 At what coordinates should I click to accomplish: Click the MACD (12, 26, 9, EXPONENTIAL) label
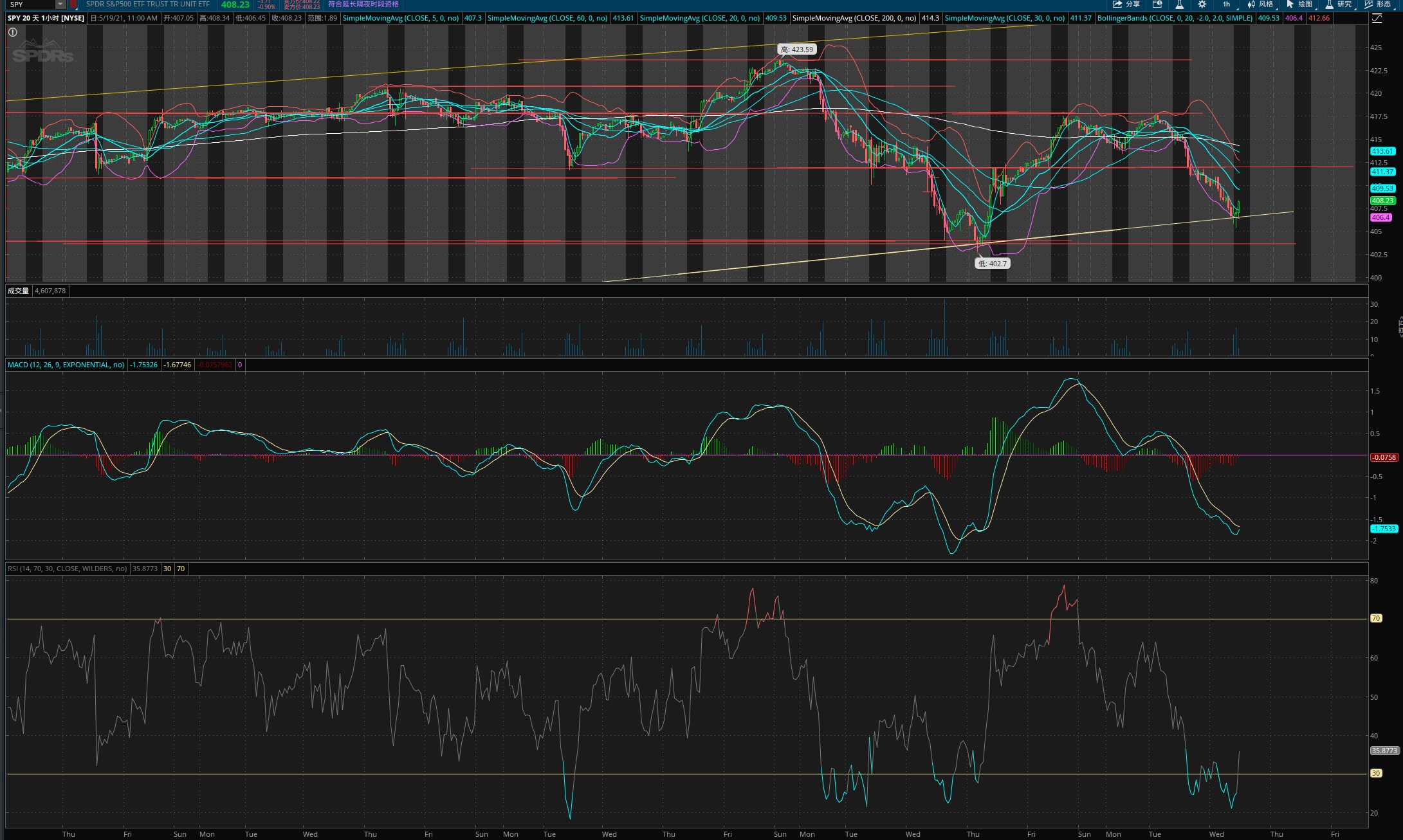point(66,365)
